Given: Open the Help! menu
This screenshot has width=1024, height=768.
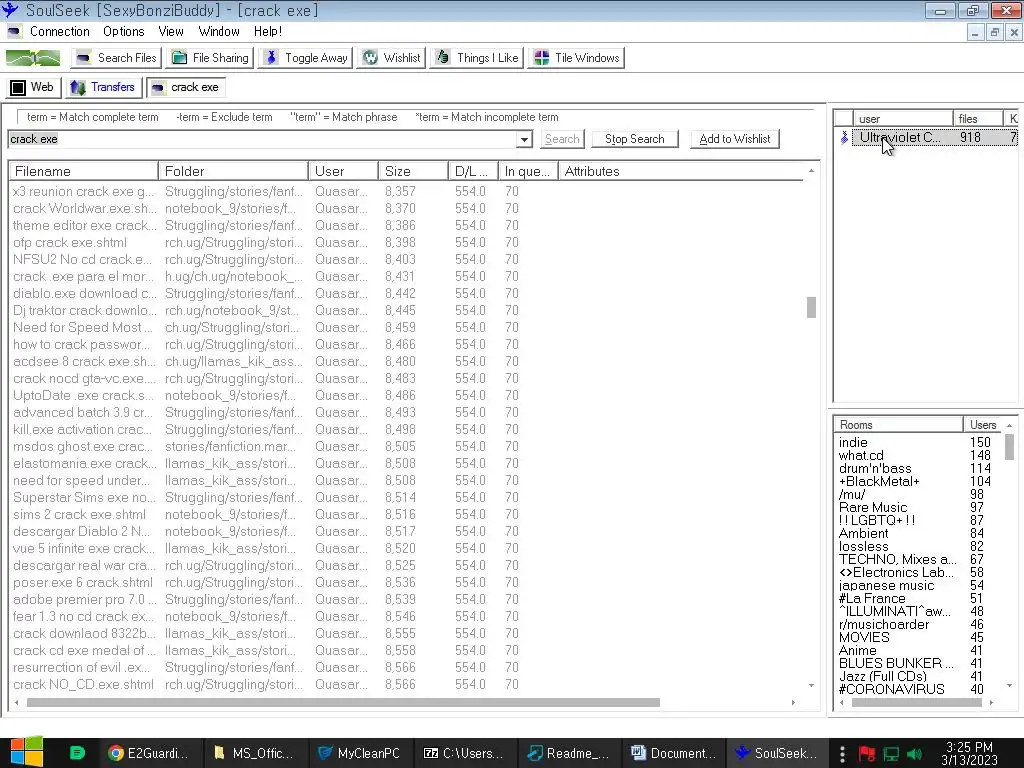Looking at the screenshot, I should [268, 31].
